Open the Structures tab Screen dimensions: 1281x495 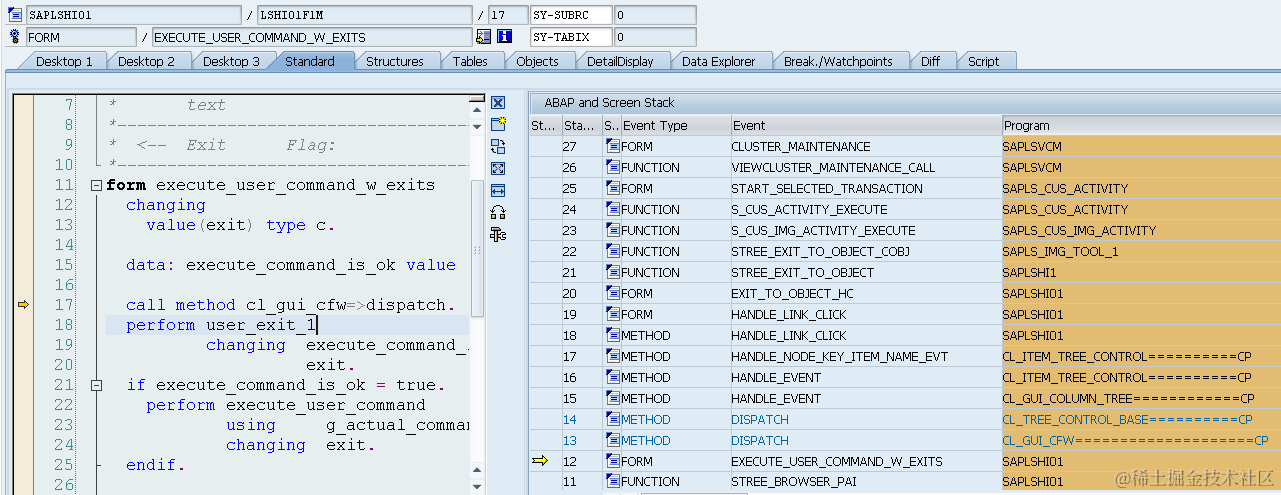[395, 61]
